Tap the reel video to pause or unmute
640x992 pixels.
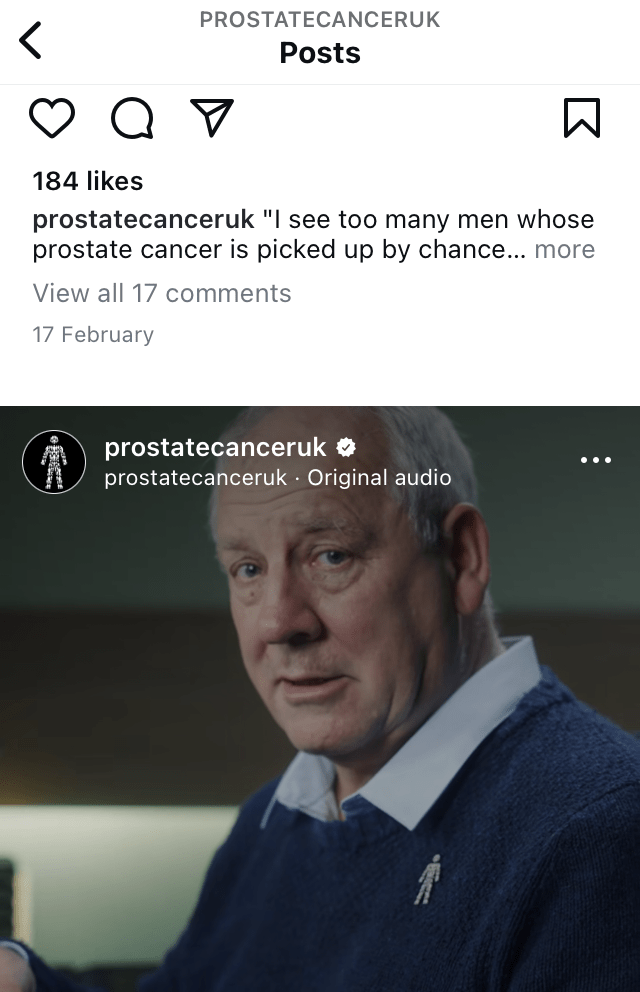point(320,728)
